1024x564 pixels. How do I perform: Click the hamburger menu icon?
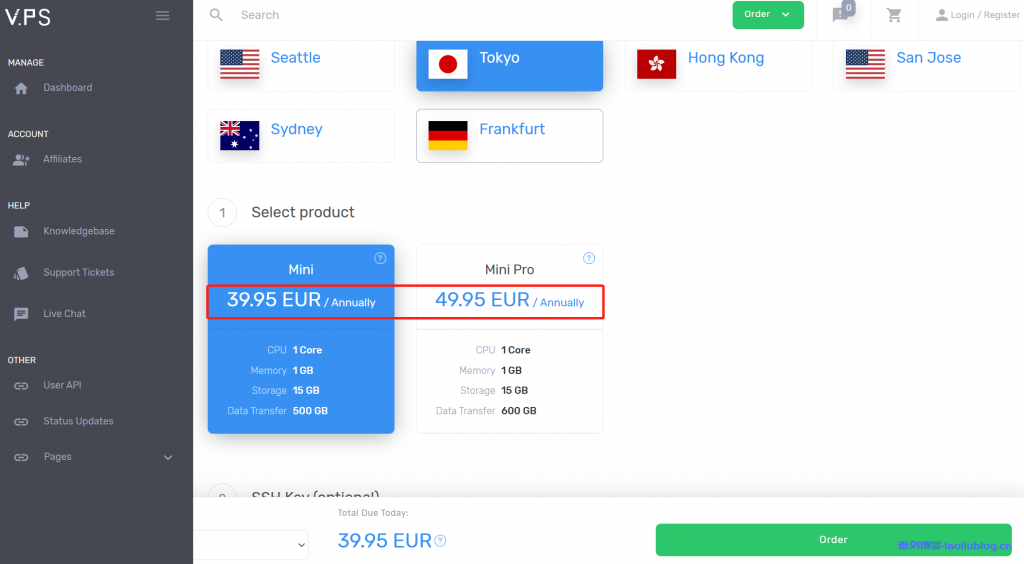pos(163,15)
